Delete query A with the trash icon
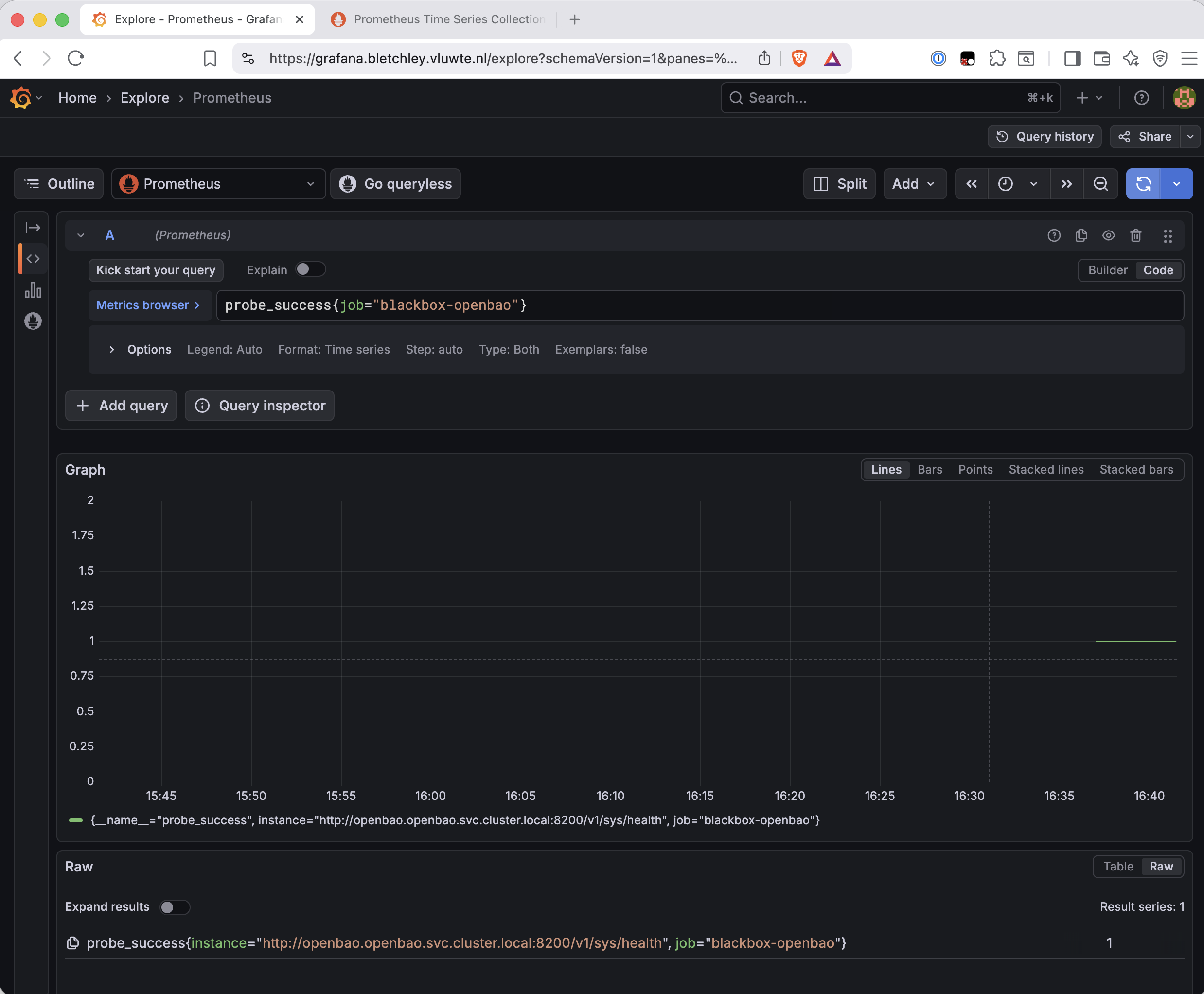 click(1136, 235)
